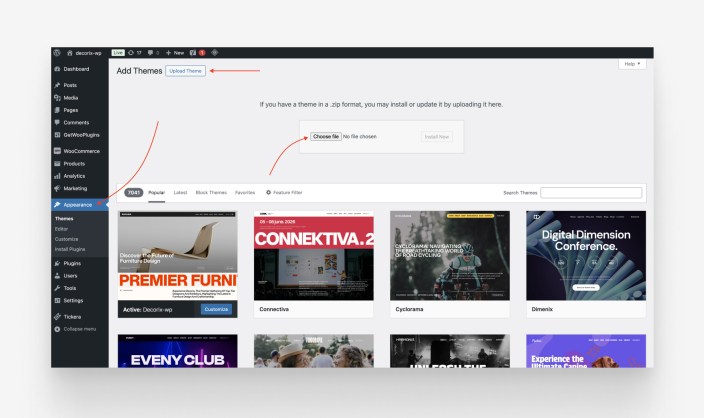This screenshot has height=418, width=704.
Task: Click the Products icon in sidebar
Action: (x=57, y=164)
